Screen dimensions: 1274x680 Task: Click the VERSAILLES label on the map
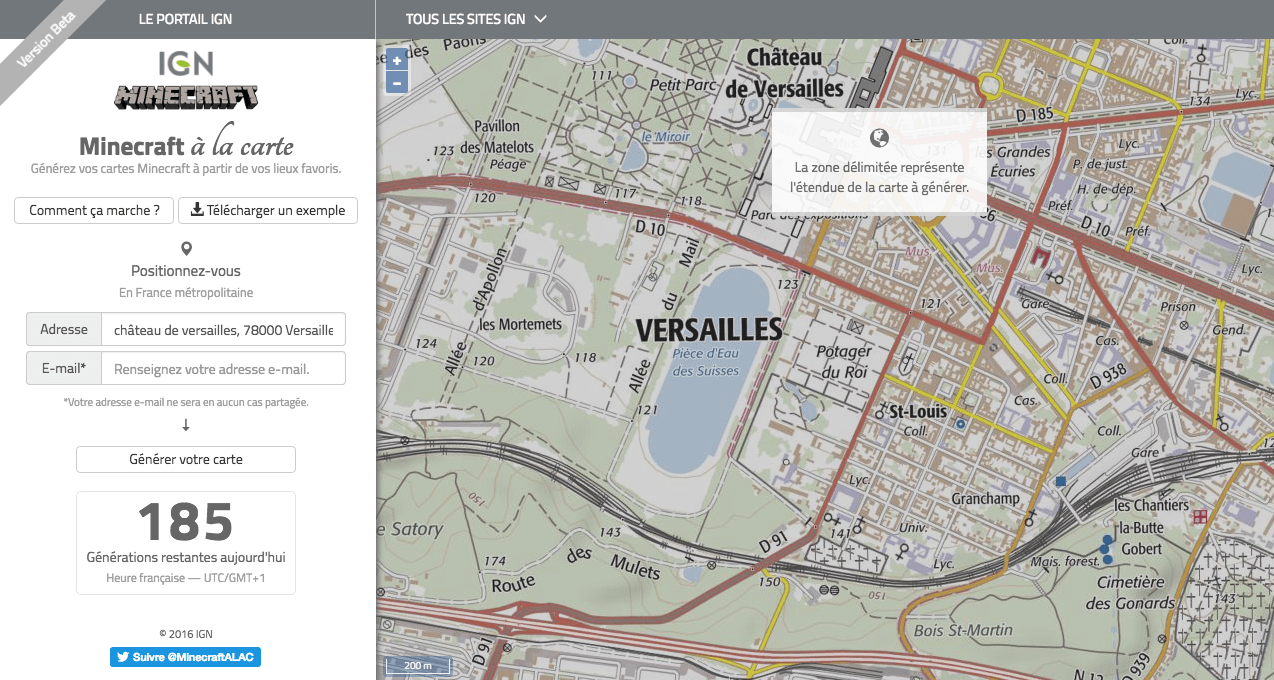tap(709, 329)
